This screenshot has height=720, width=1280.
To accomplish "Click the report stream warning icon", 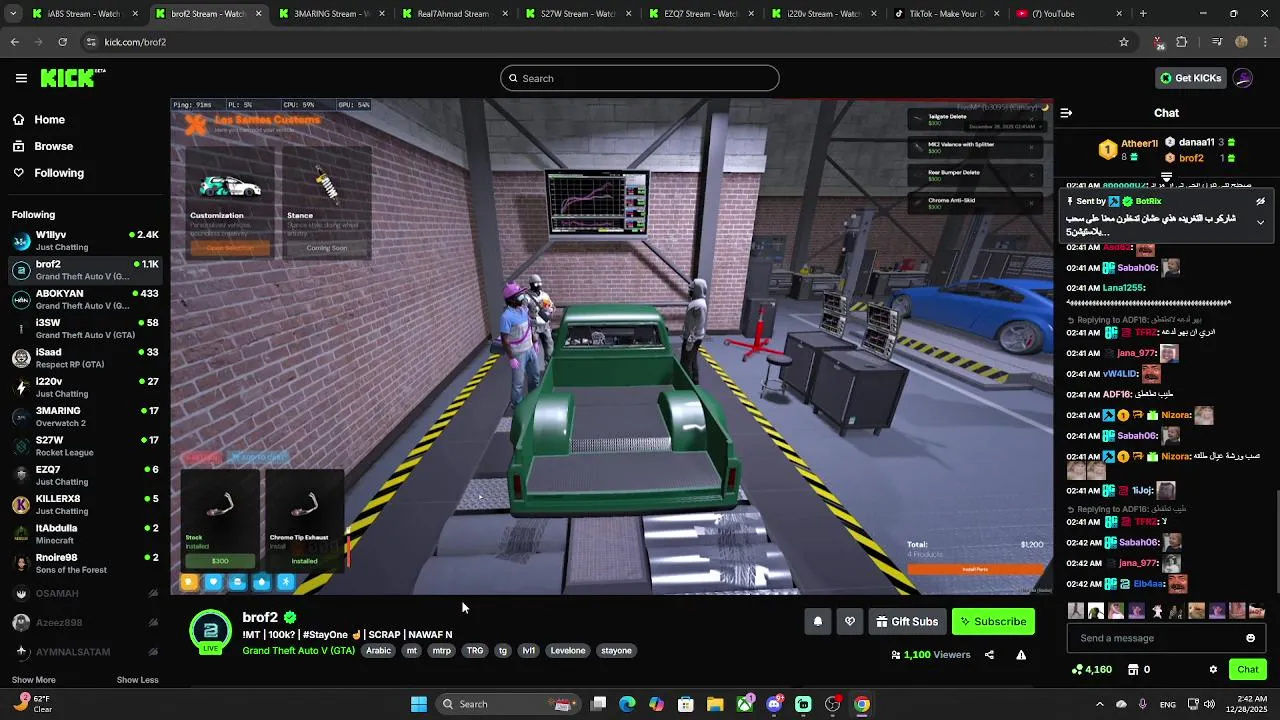I will (x=1021, y=655).
